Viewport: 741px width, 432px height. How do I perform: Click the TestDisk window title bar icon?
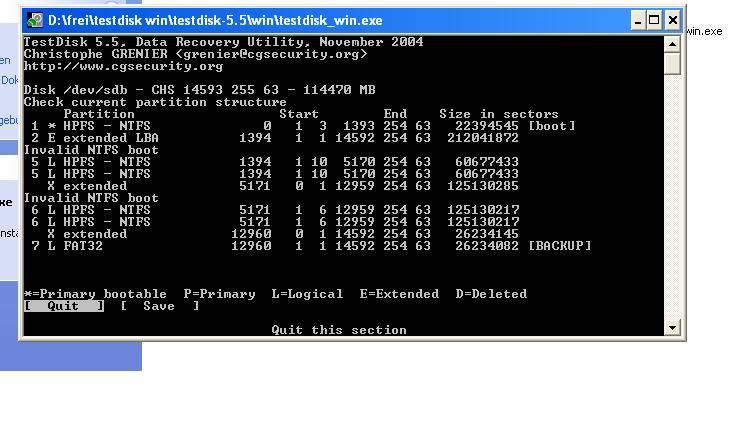pyautogui.click(x=34, y=20)
